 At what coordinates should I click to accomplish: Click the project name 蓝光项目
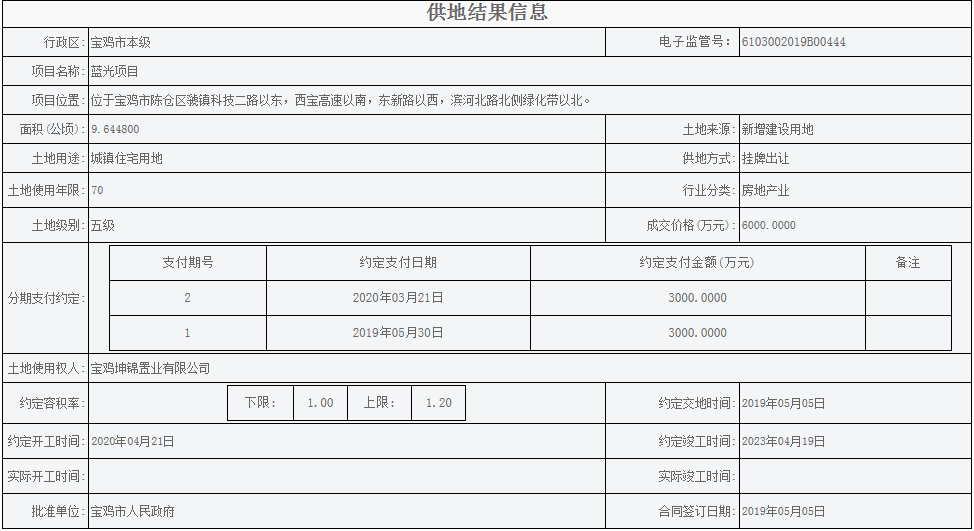click(115, 72)
